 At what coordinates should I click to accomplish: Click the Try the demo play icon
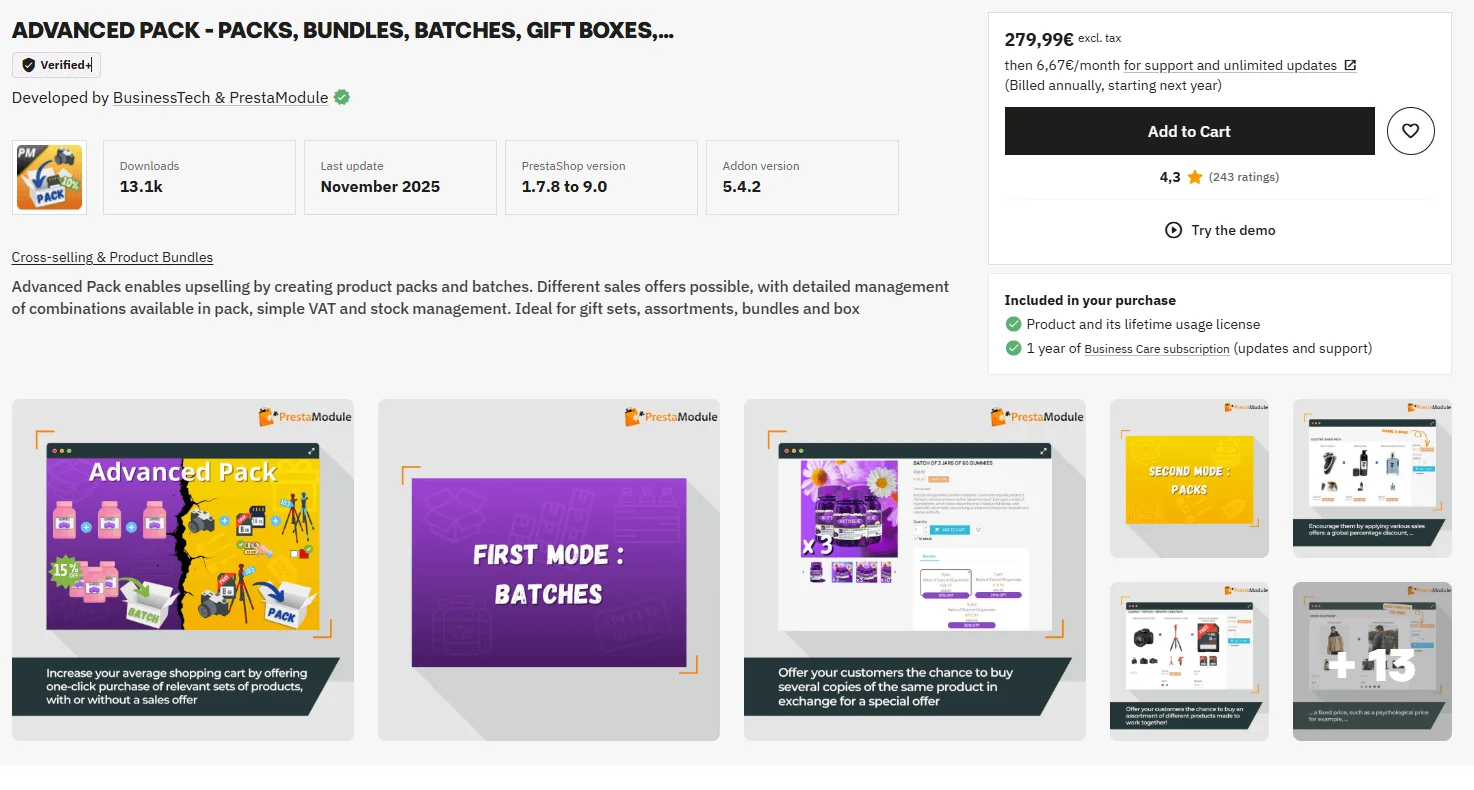1172,230
